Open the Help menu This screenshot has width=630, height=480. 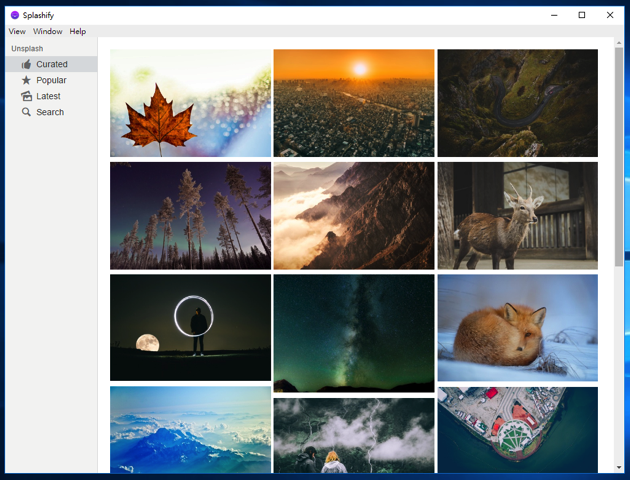click(x=78, y=31)
